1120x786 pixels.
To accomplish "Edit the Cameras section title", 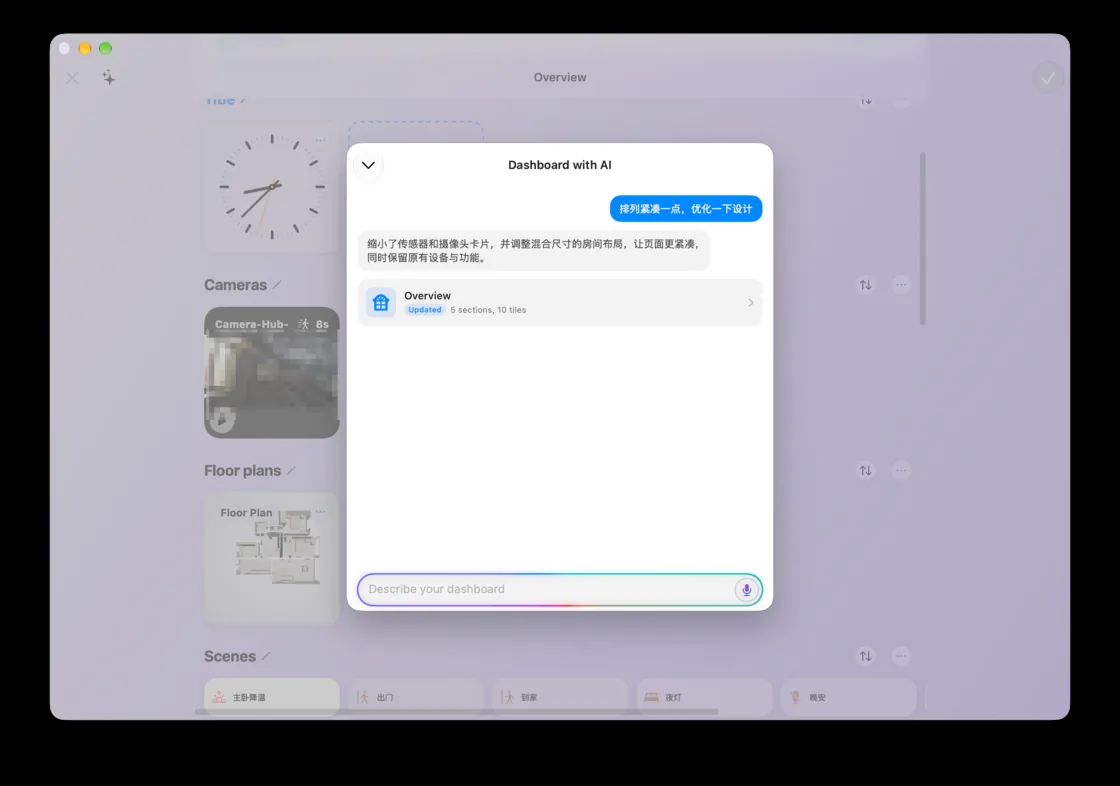I will coord(277,285).
